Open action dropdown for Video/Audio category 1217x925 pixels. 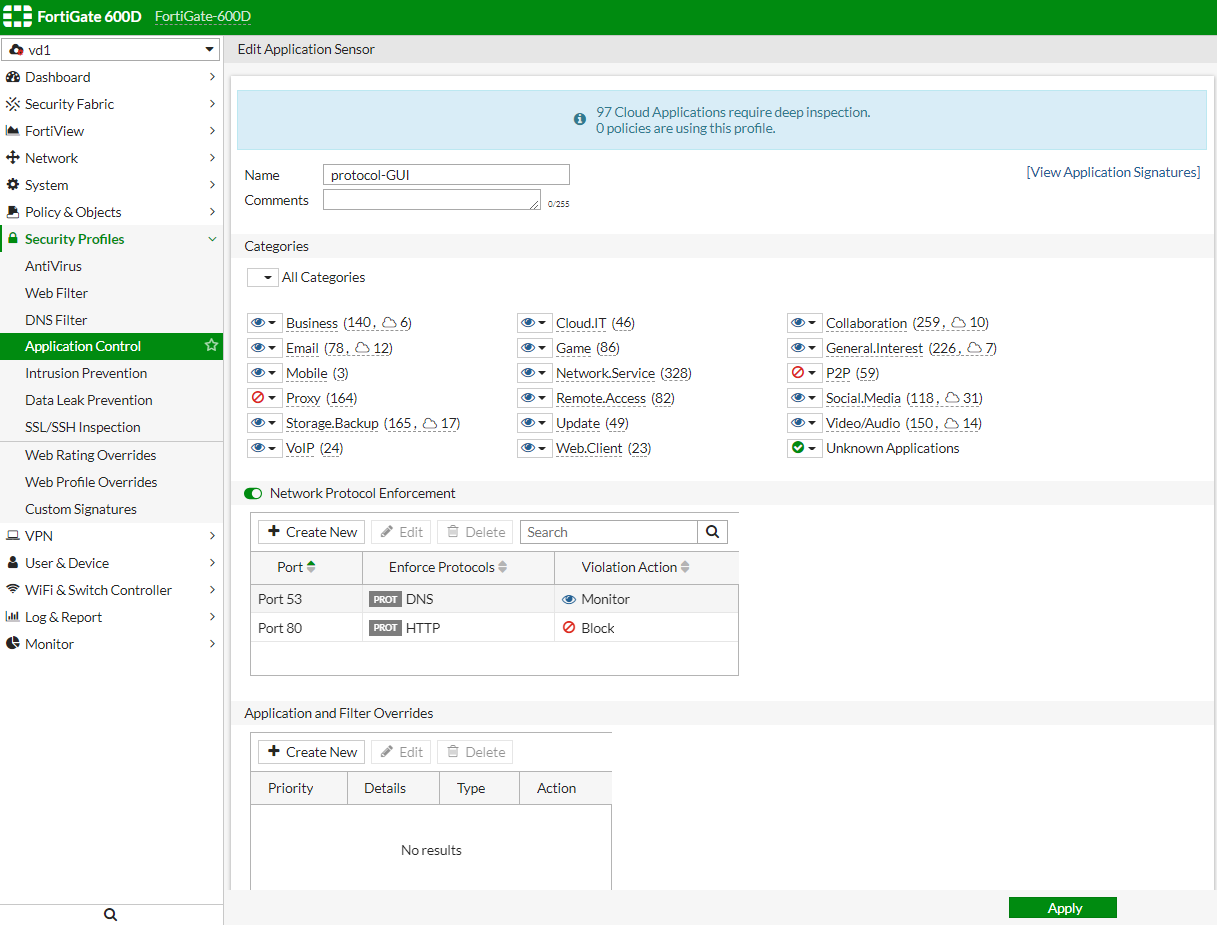pos(804,423)
